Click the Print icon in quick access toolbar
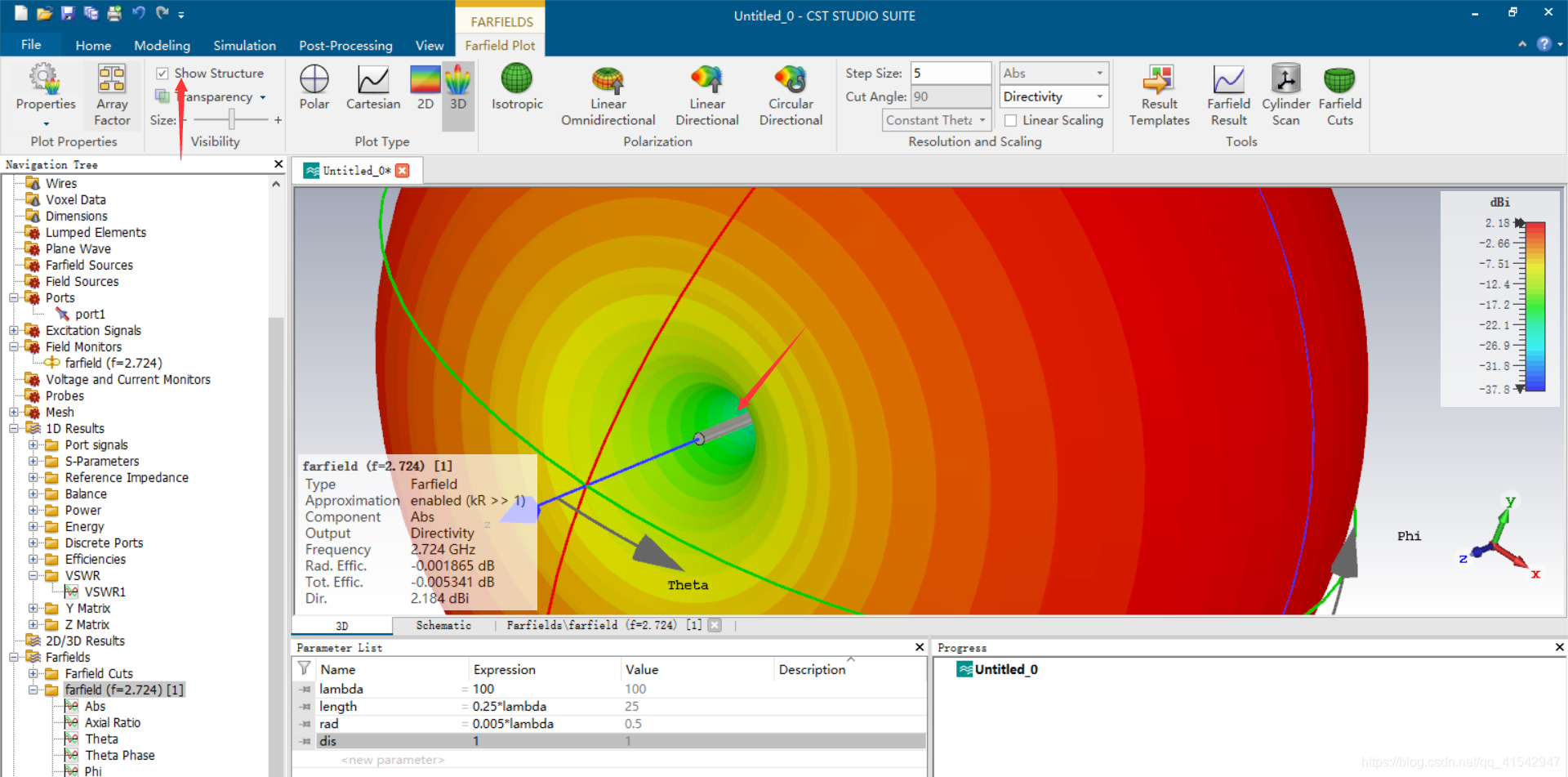 pos(114,13)
